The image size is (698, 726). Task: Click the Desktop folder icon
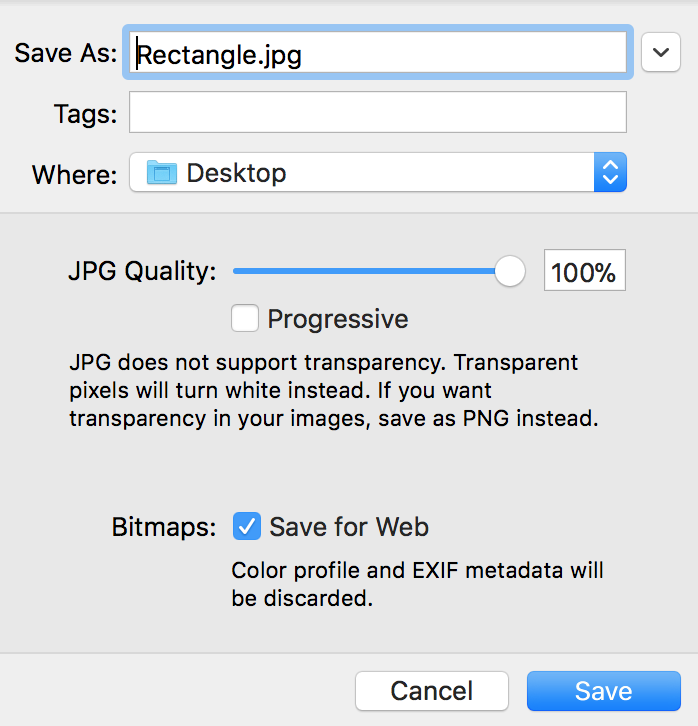(x=161, y=173)
